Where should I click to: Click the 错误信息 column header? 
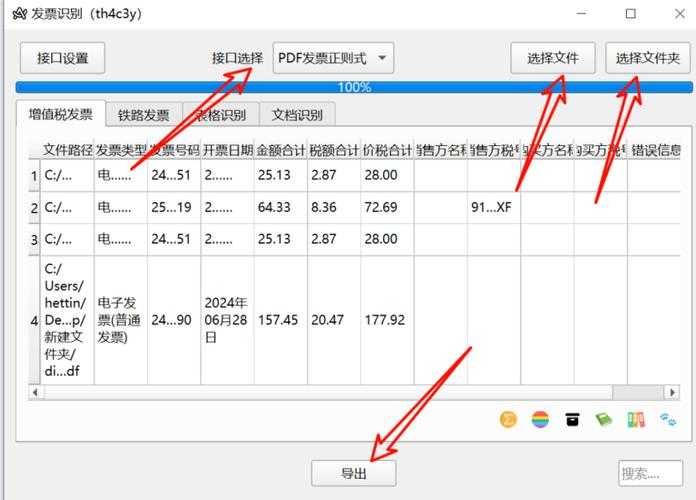(654, 150)
